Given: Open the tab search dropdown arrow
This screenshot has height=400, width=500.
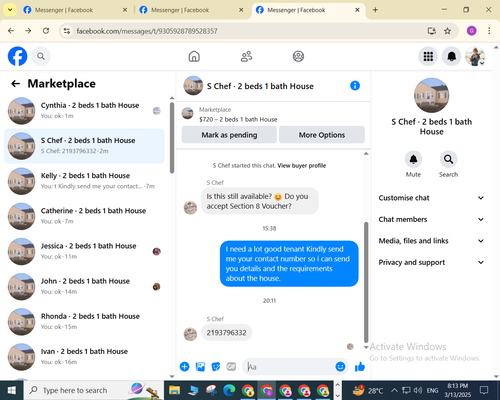Looking at the screenshot, I should pos(10,10).
